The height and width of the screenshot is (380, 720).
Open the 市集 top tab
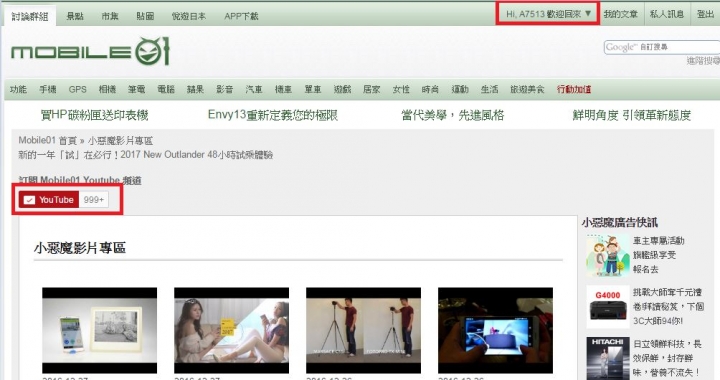coord(110,16)
